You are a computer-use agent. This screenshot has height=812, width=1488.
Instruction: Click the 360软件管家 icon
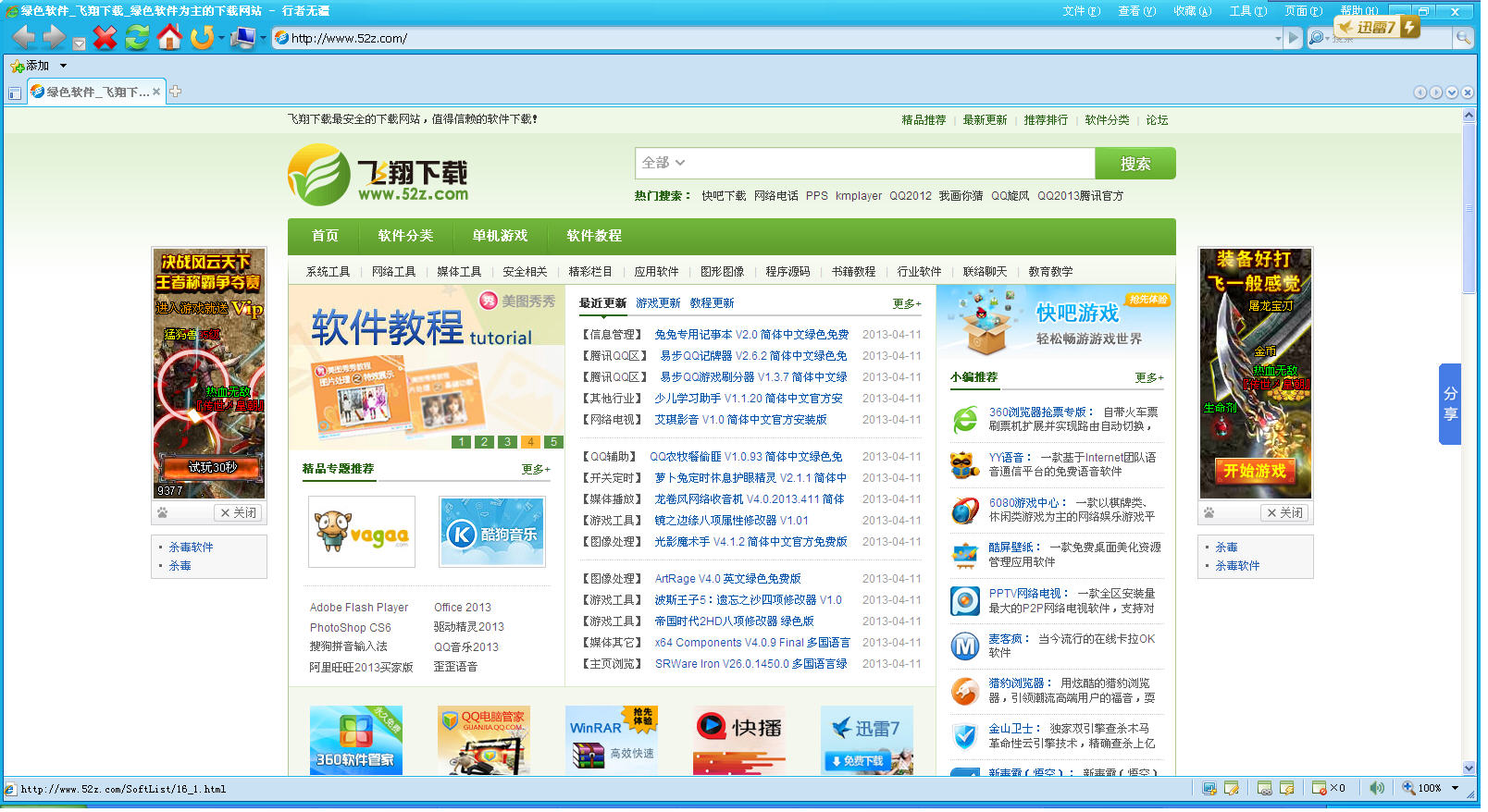coord(355,740)
